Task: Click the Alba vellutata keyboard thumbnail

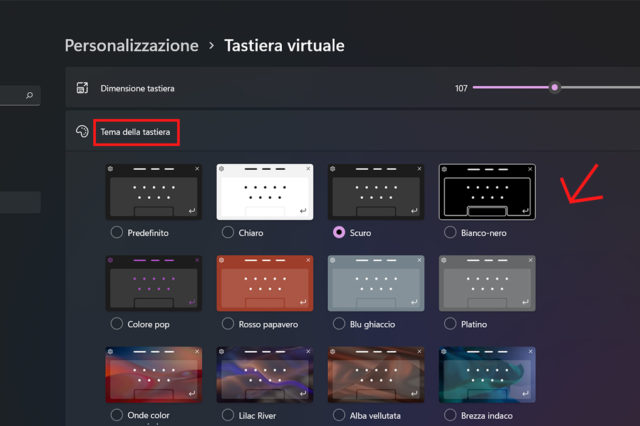Action: coord(376,375)
